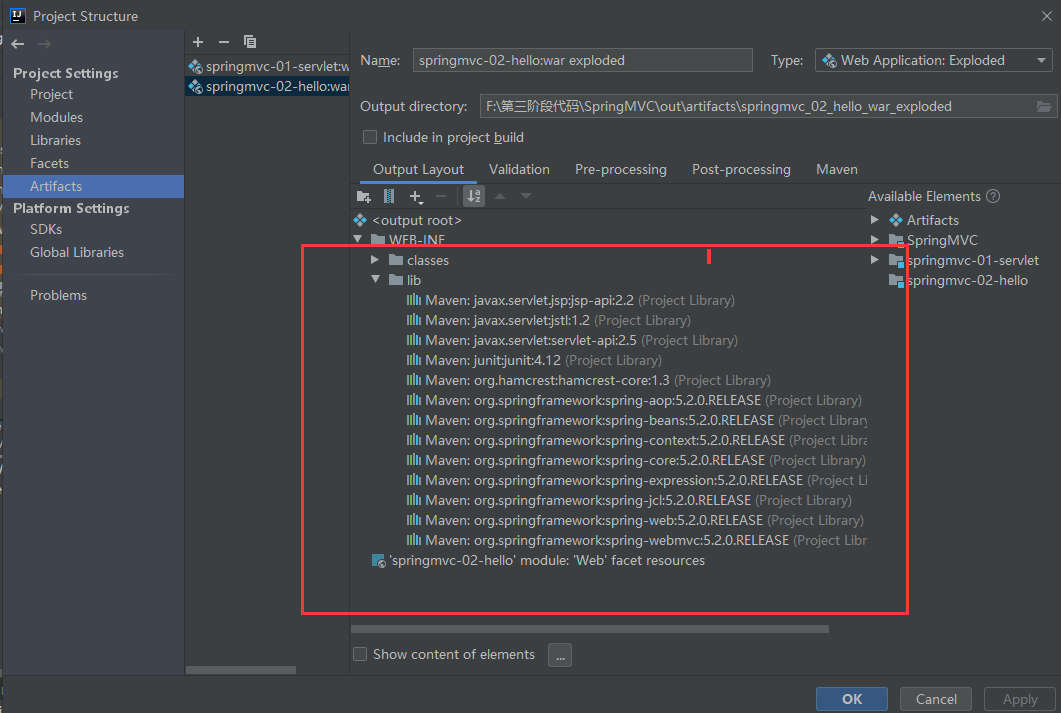The image size is (1061, 713).
Task: Open the add copy of menu
Action: (415, 196)
